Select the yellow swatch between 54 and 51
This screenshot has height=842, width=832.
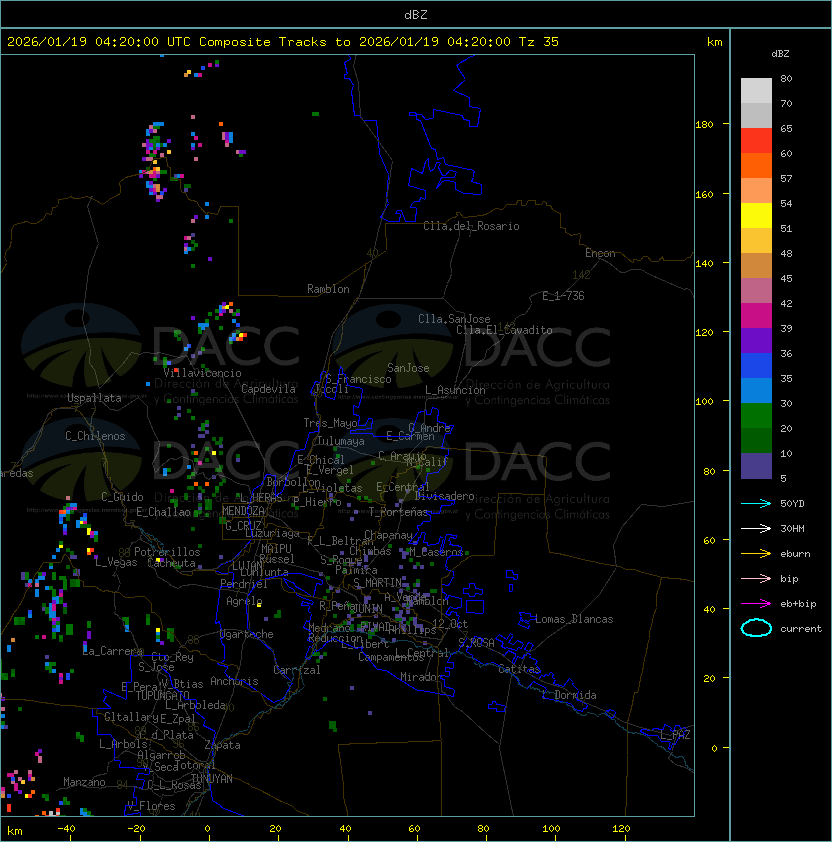(x=756, y=216)
